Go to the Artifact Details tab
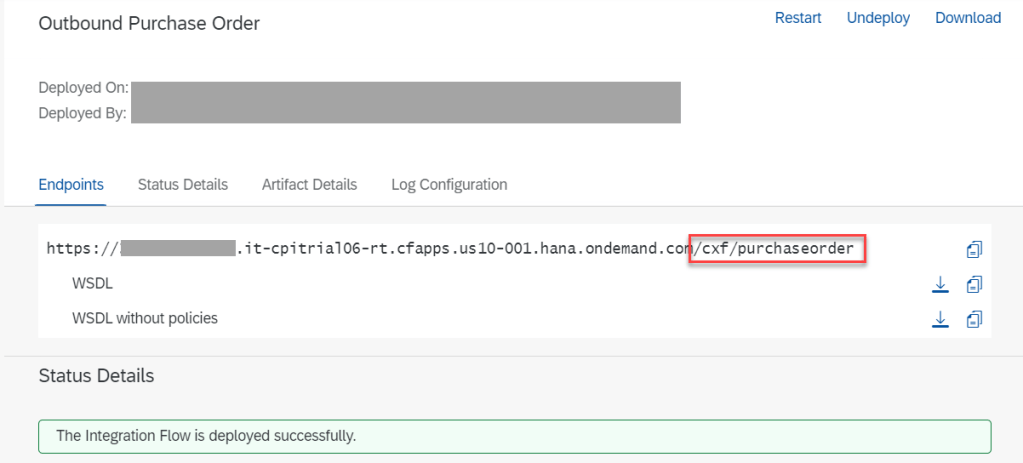This screenshot has width=1023, height=463. [x=309, y=184]
